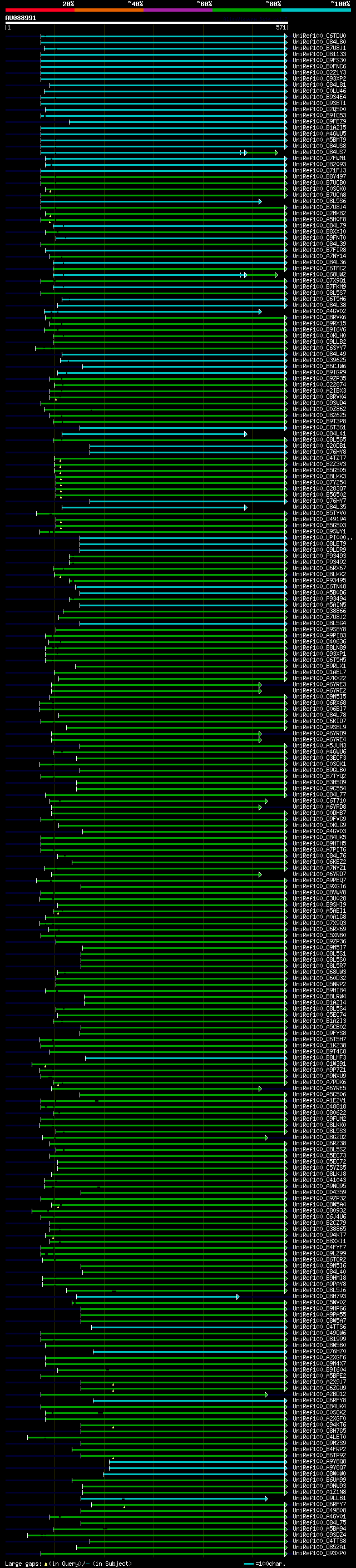The image size is (356, 1568).
Task: Select the UniRef100_Q6RFY7 label
Action: pyautogui.click(x=319, y=1504)
